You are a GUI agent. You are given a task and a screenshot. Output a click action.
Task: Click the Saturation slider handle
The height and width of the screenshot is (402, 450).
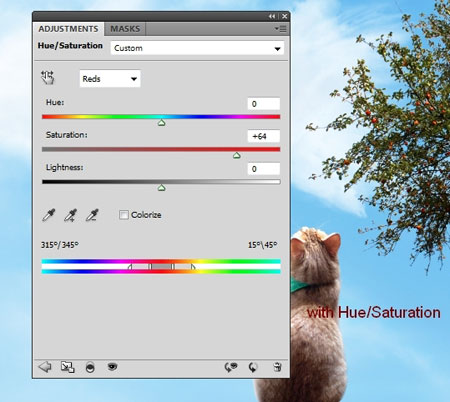[236, 155]
